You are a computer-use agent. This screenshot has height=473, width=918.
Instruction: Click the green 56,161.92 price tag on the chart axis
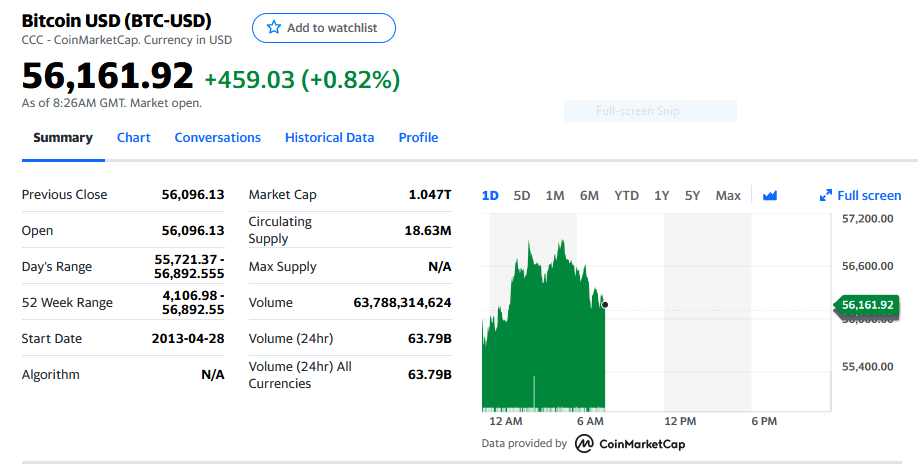pos(866,305)
